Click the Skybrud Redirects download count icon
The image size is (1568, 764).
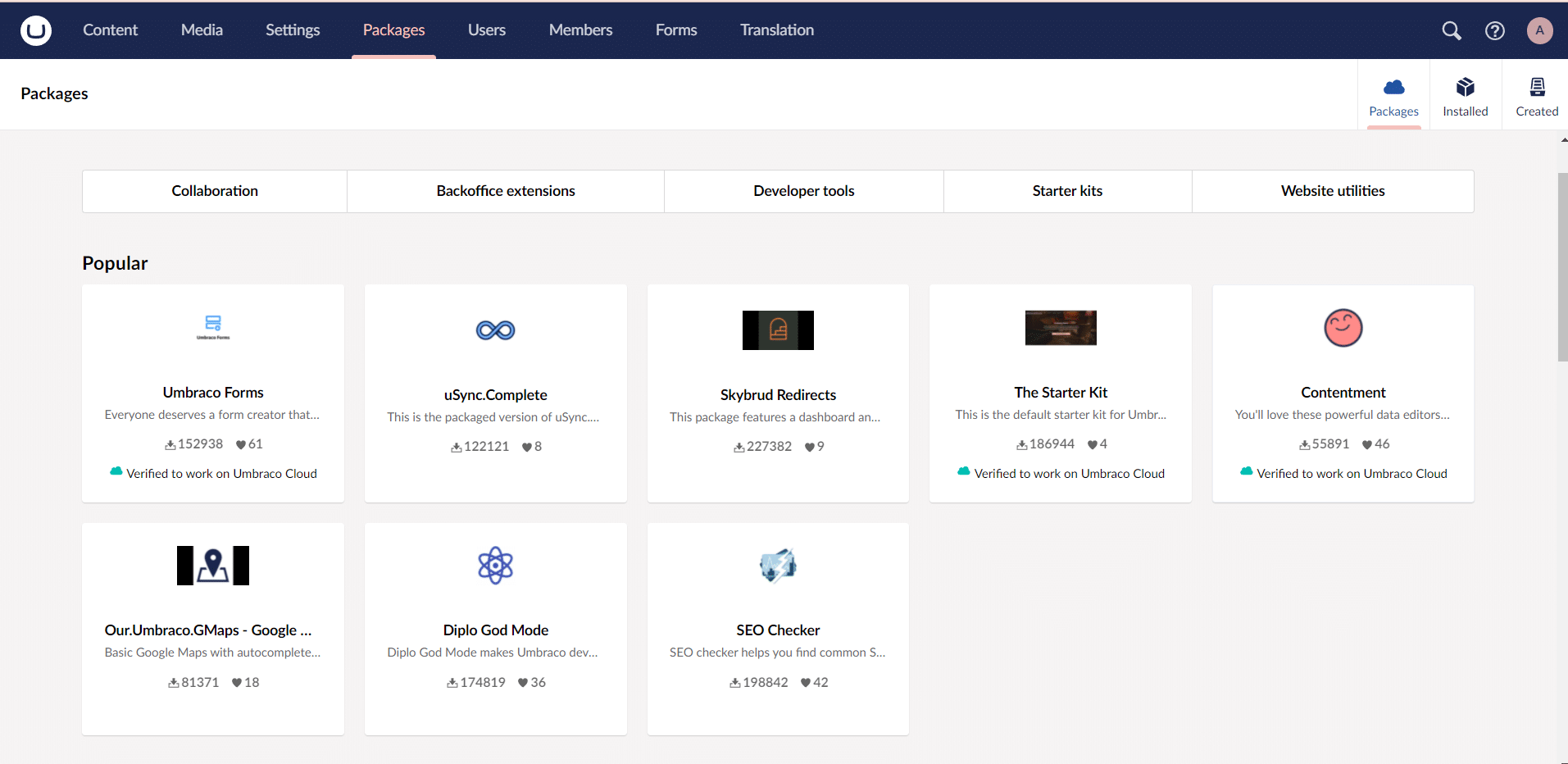(x=739, y=447)
